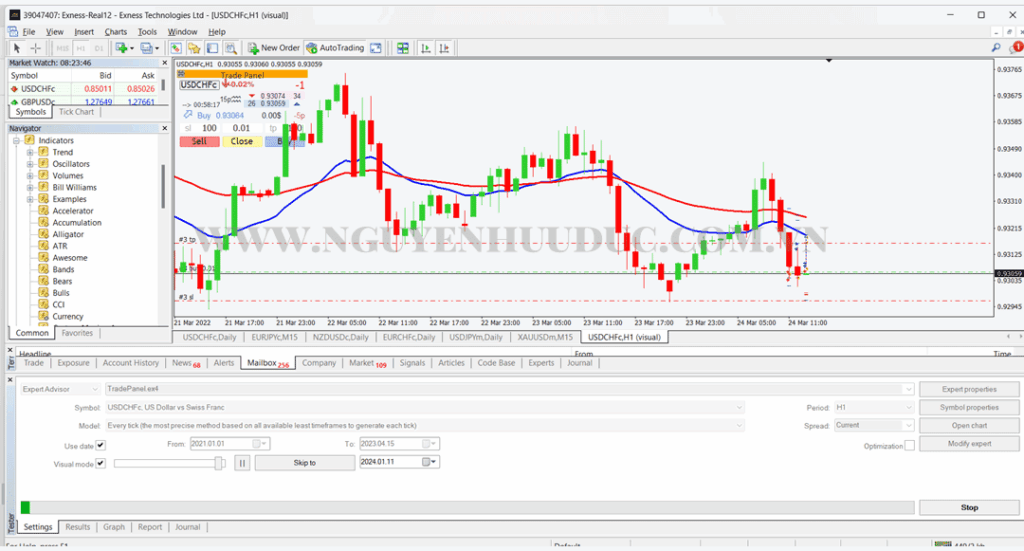Toggle chart auto scroll icon
Screen dimensions: 1024x551
pyautogui.click(x=426, y=48)
